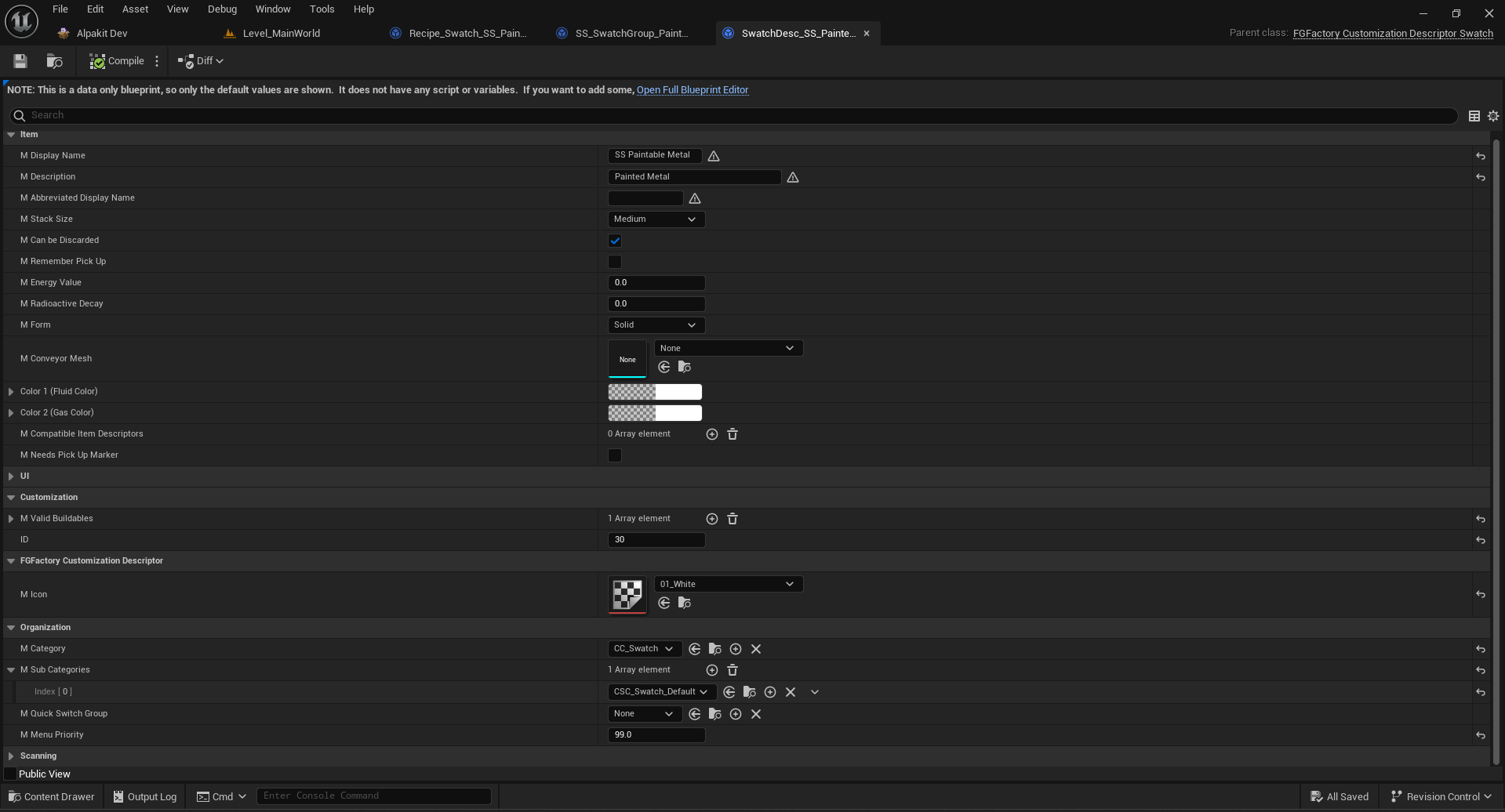Browse to M Icon asset in Content Browser

pyautogui.click(x=685, y=603)
